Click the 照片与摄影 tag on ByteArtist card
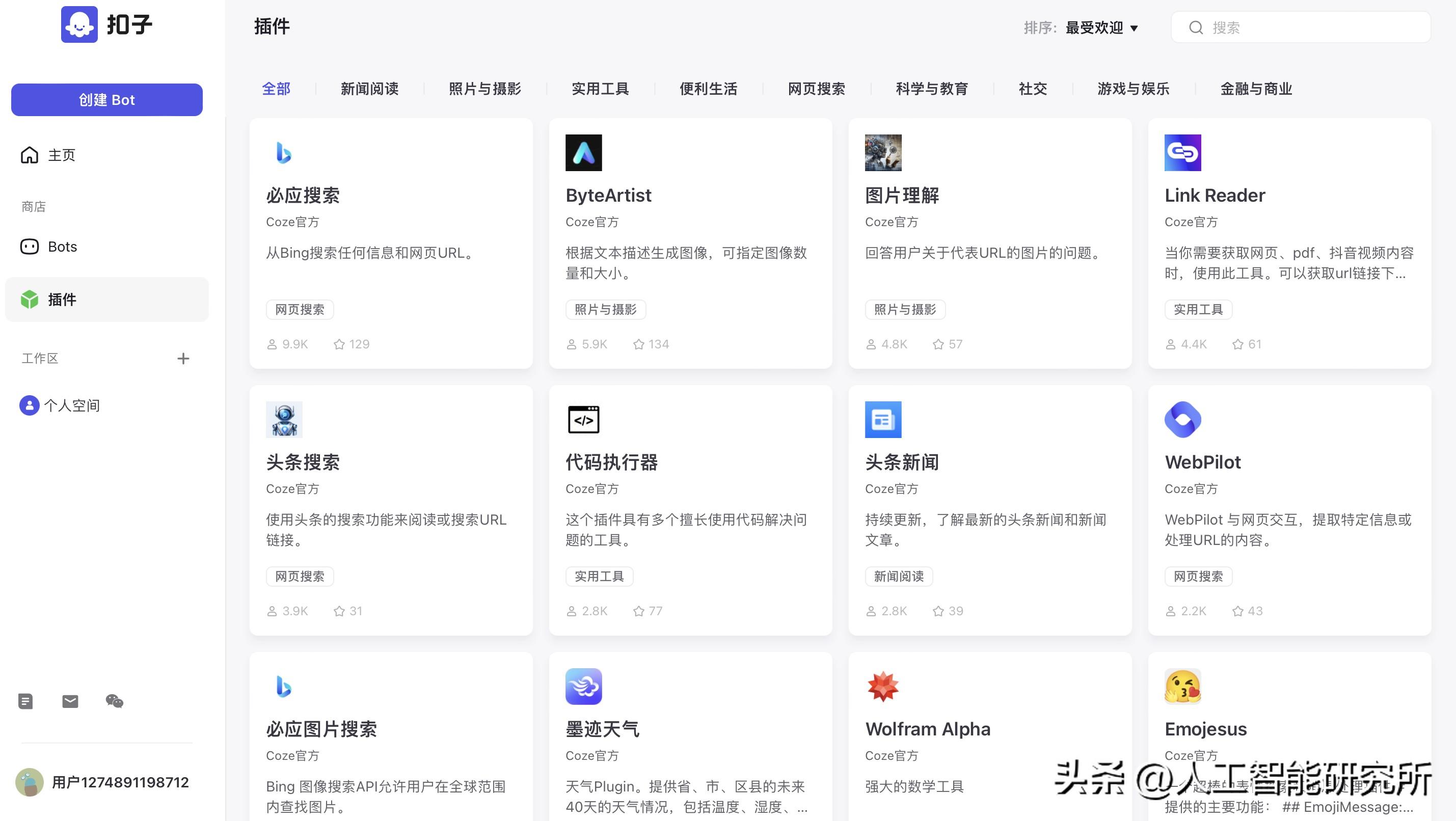 605,310
